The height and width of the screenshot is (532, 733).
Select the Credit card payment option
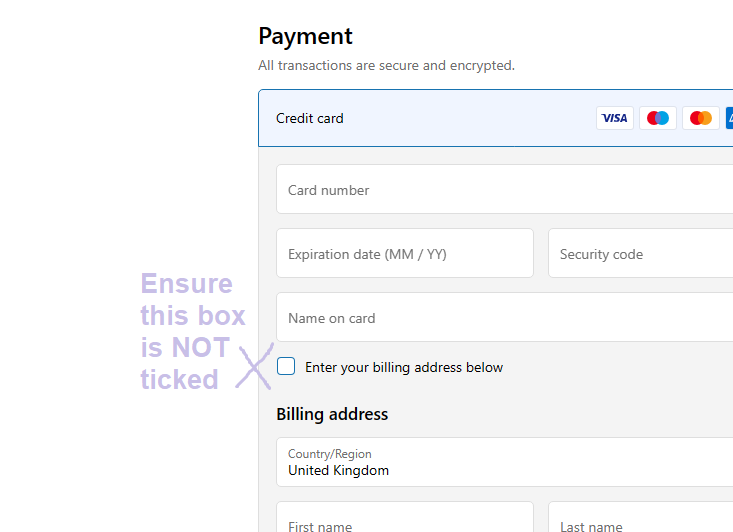click(310, 118)
